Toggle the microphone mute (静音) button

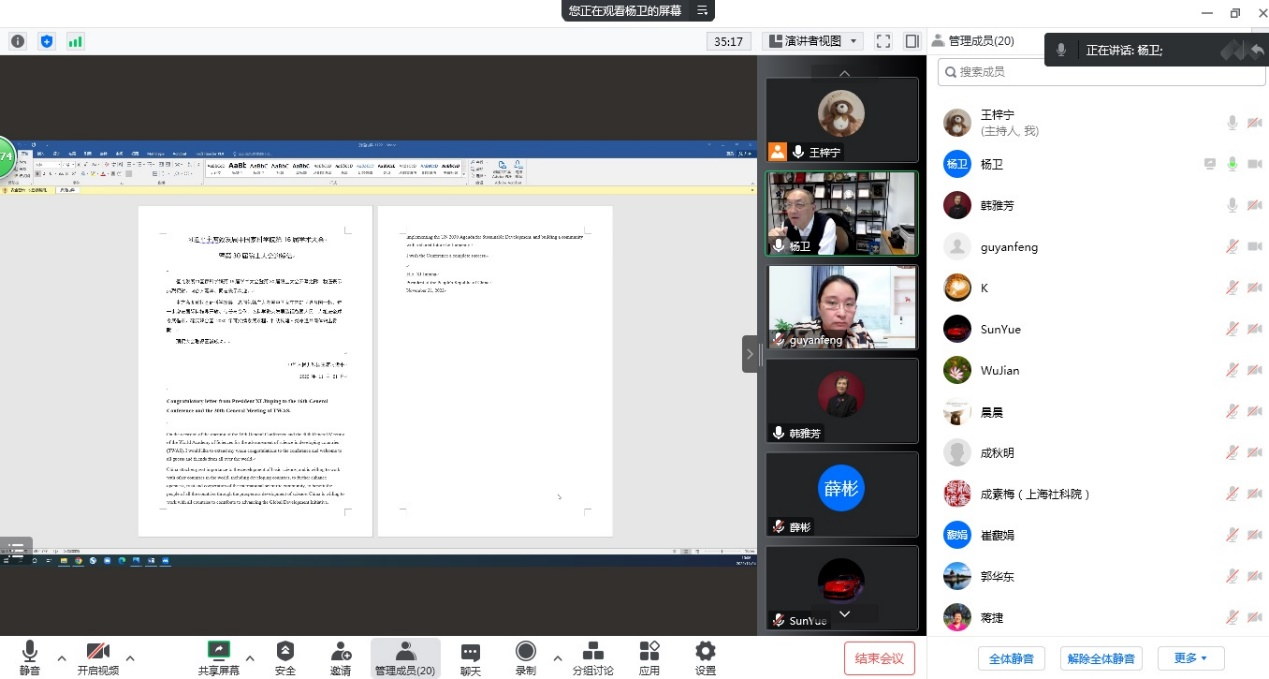tap(30, 657)
